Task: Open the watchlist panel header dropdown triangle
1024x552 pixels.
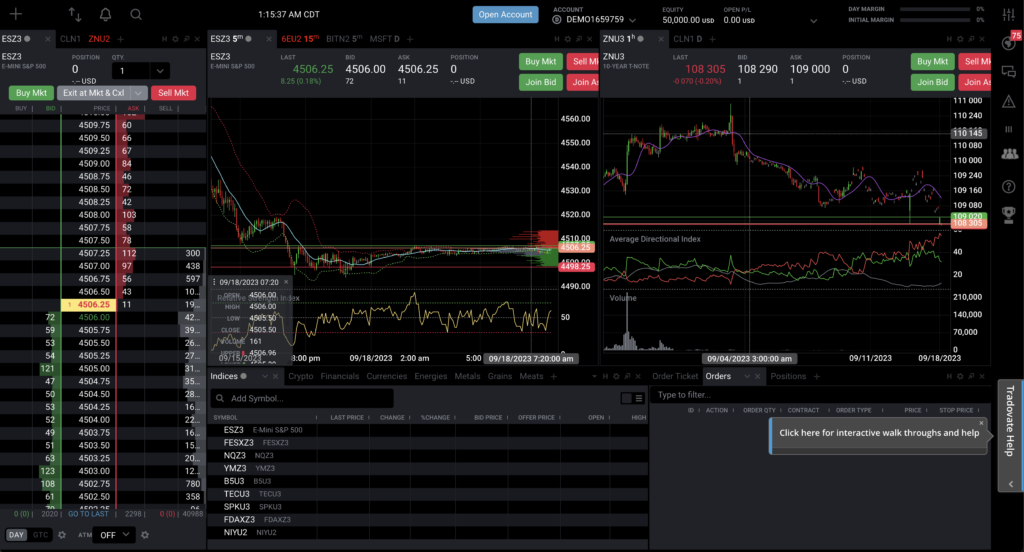Action: [594, 376]
